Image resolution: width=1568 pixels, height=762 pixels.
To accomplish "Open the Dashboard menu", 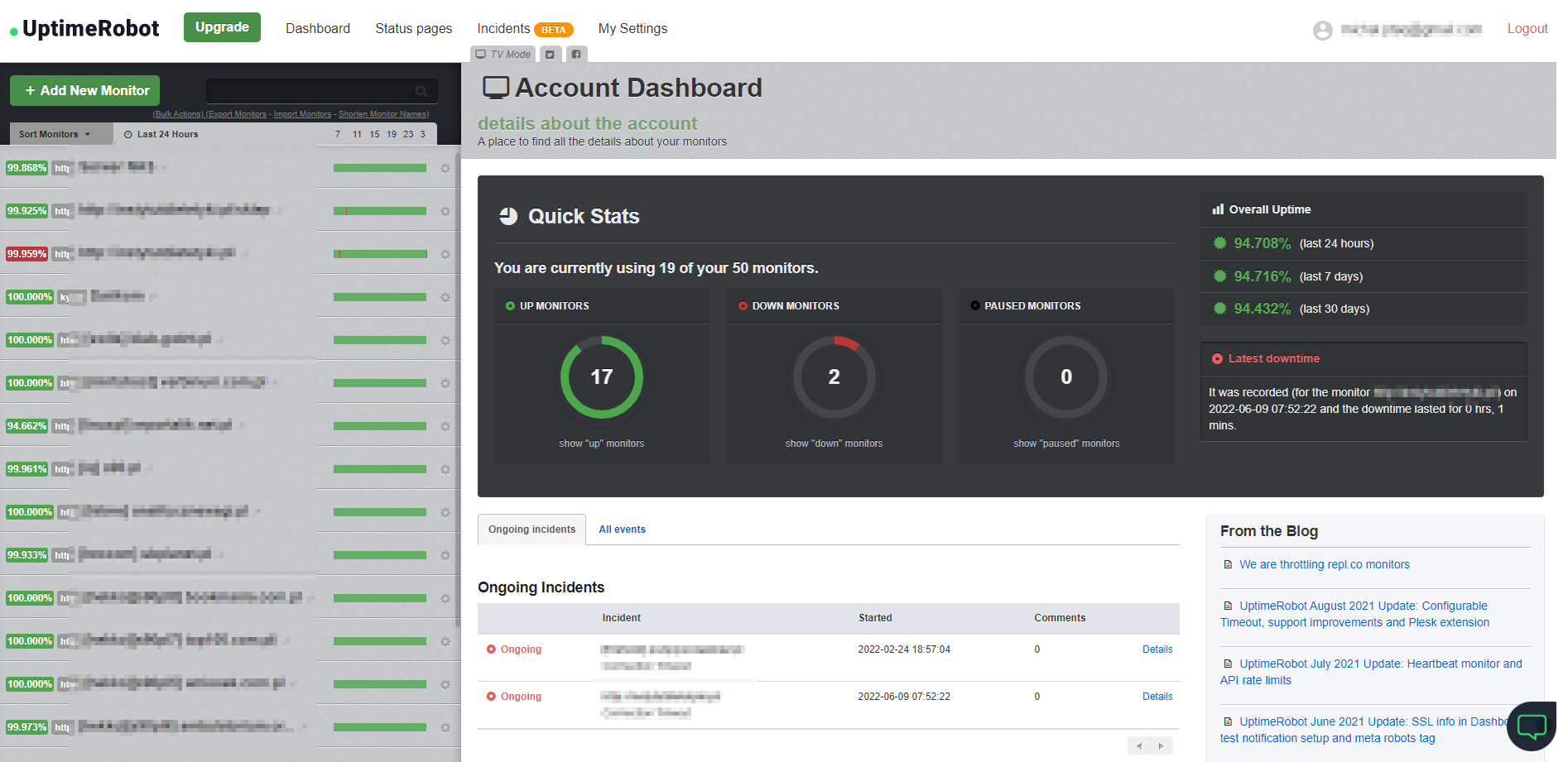I will pyautogui.click(x=318, y=29).
